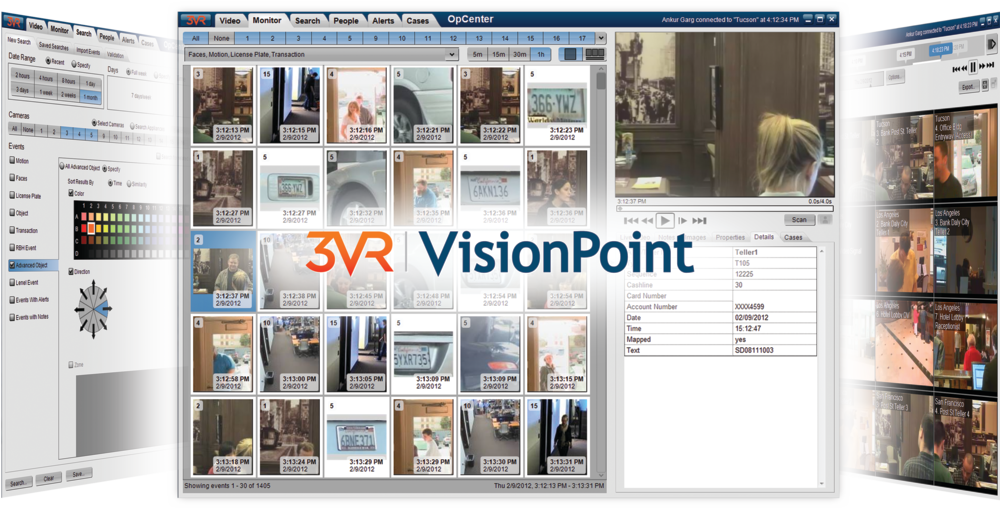This screenshot has height=516, width=1000.
Task: Click Time value 15:12:47 in details
Action: click(750, 328)
